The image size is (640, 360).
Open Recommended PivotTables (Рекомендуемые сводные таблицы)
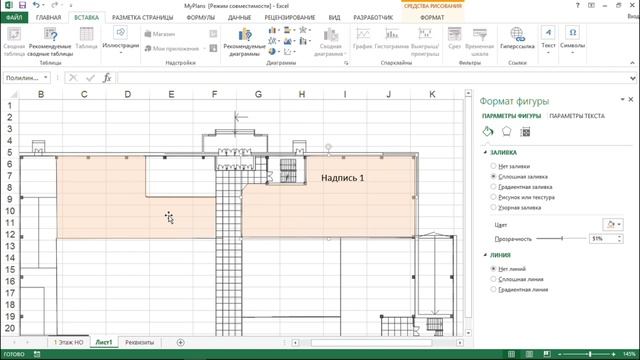[x=50, y=42]
